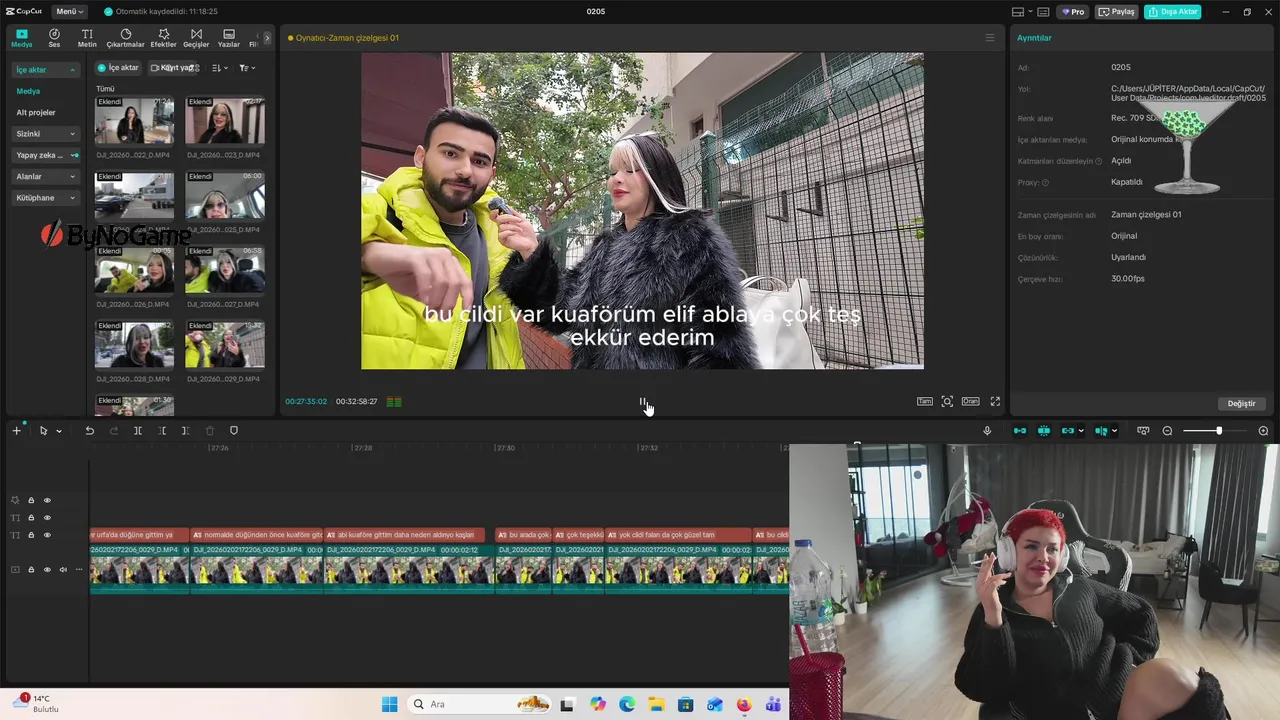This screenshot has width=1280, height=720.
Task: Toggle main track magnet
Action: tap(1020, 430)
